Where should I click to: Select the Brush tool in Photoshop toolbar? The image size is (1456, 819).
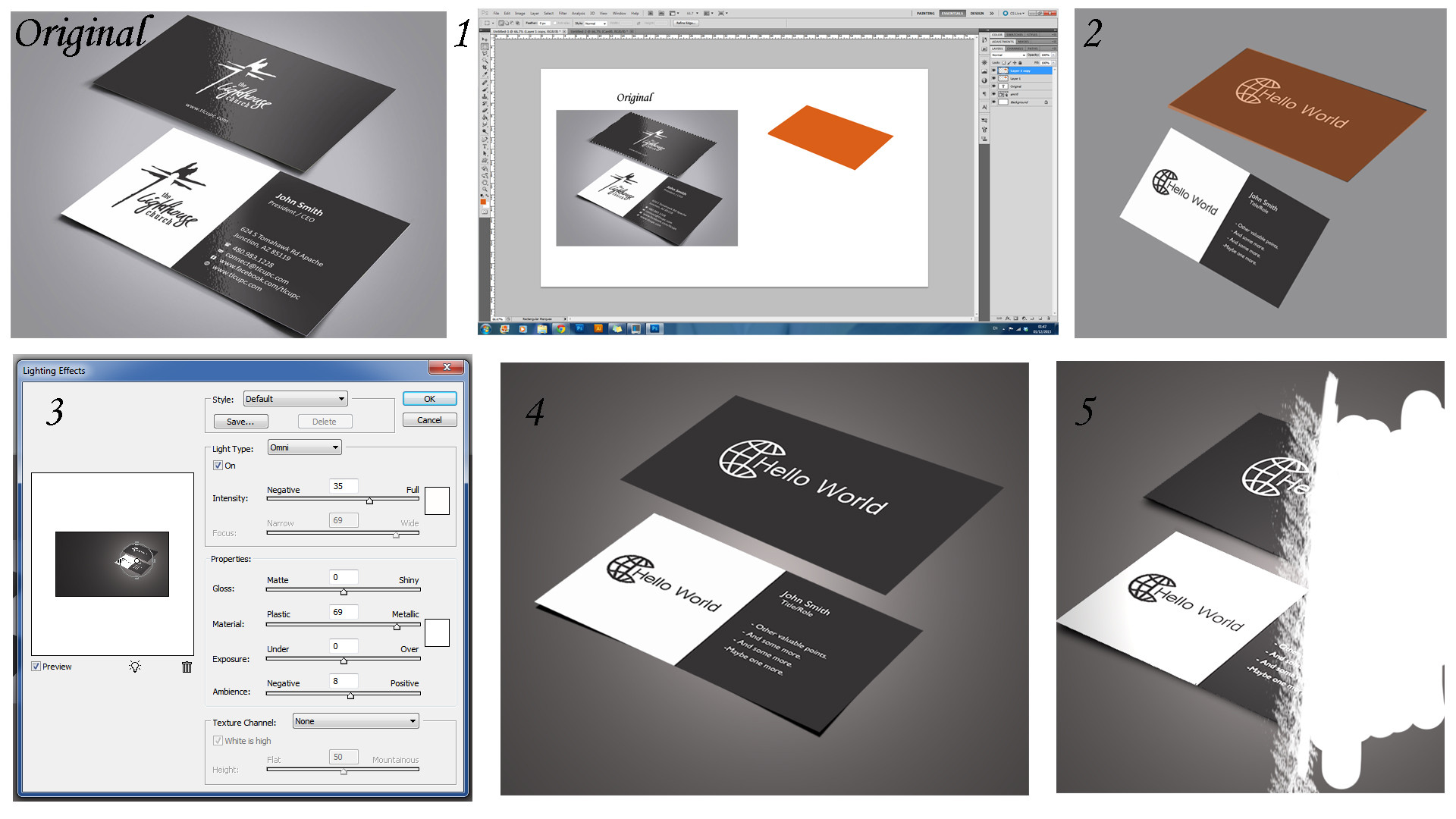(485, 89)
